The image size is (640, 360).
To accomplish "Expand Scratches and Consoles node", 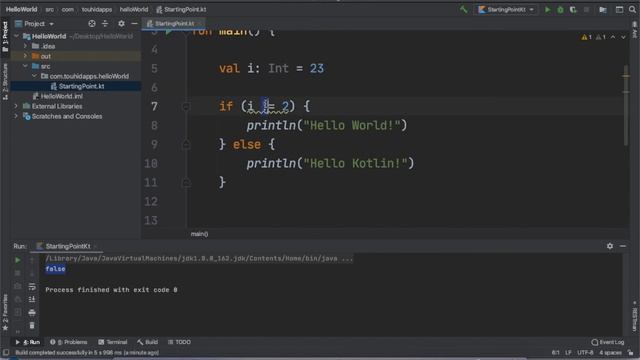I will [x=16, y=116].
